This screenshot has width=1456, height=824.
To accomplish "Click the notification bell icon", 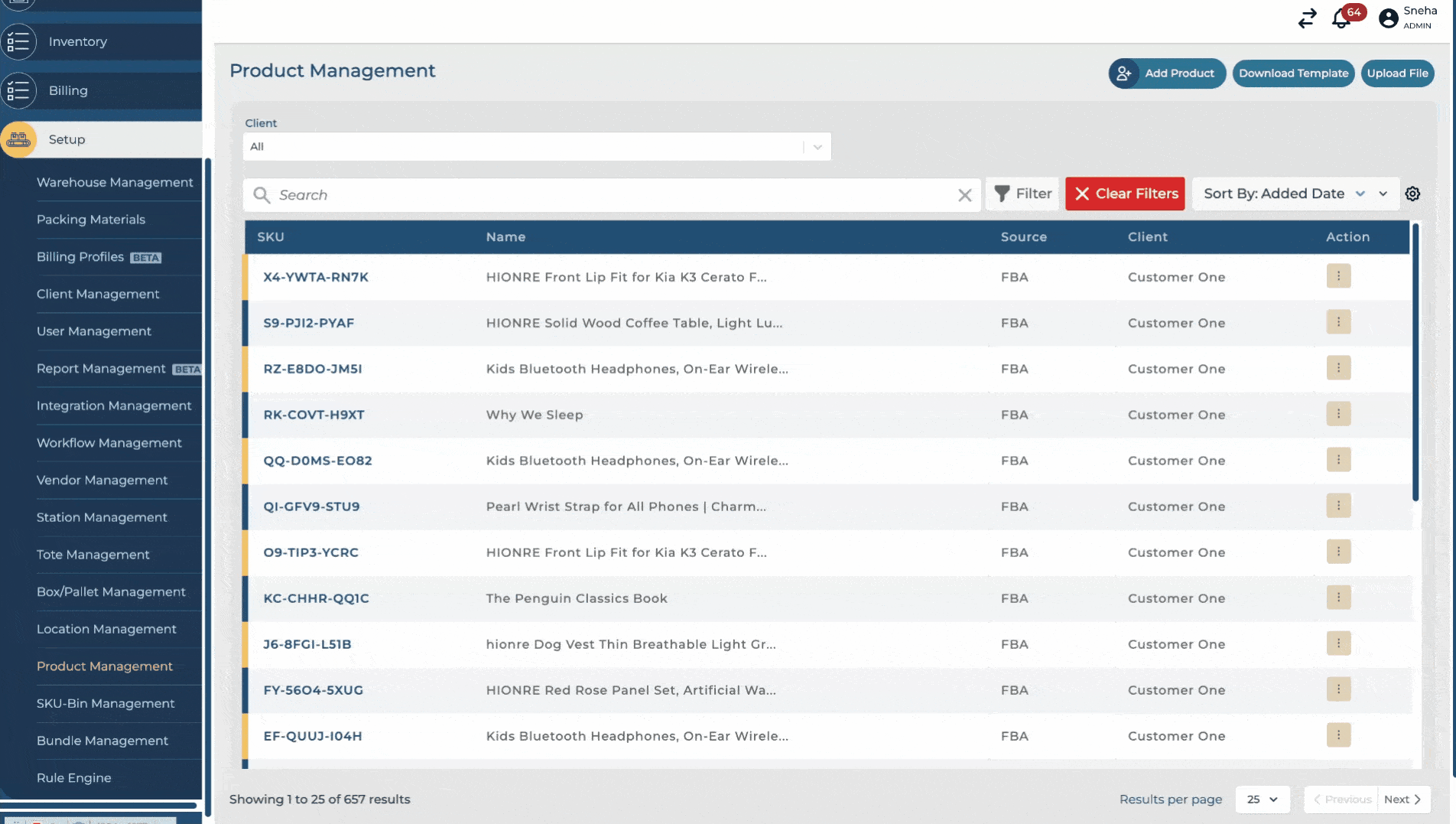I will coord(1341,18).
